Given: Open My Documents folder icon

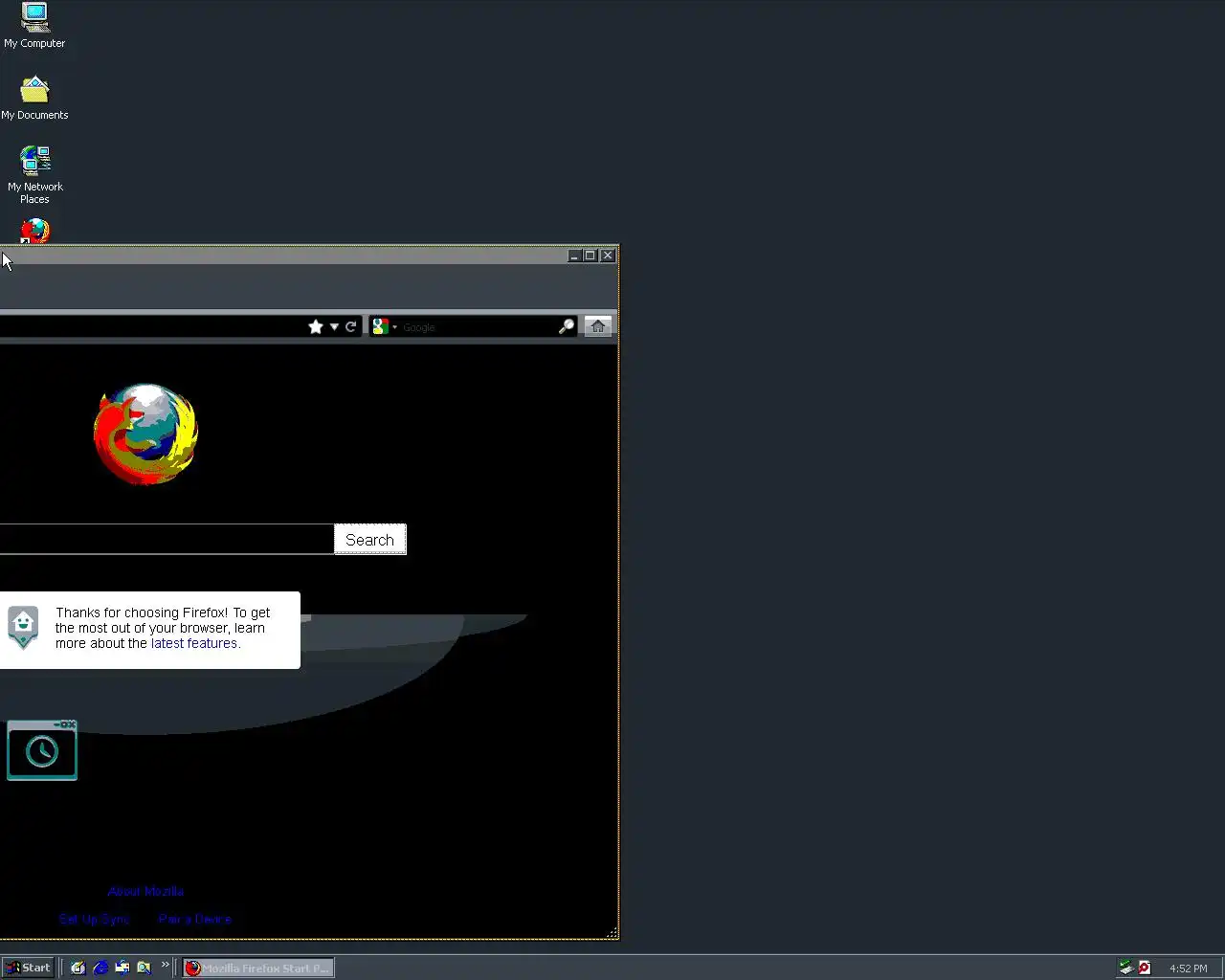Looking at the screenshot, I should tap(34, 98).
